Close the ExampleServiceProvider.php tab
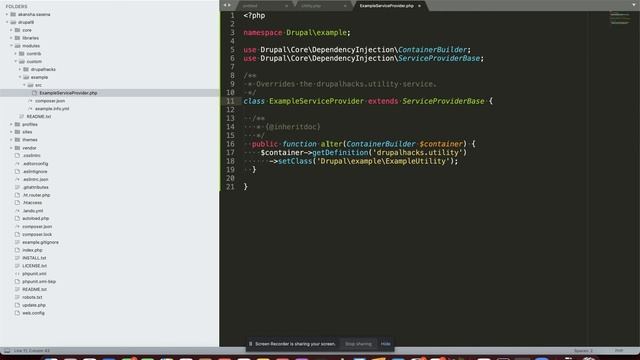 coord(419,6)
